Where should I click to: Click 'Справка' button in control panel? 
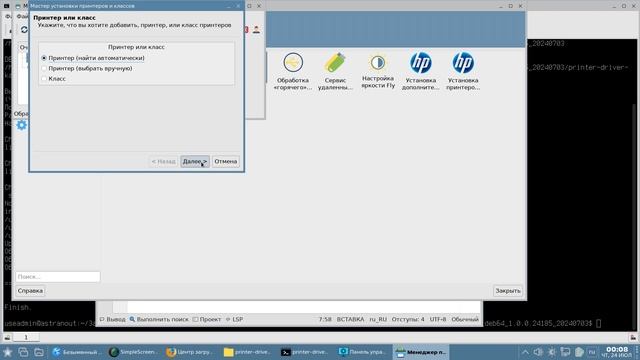[30, 291]
